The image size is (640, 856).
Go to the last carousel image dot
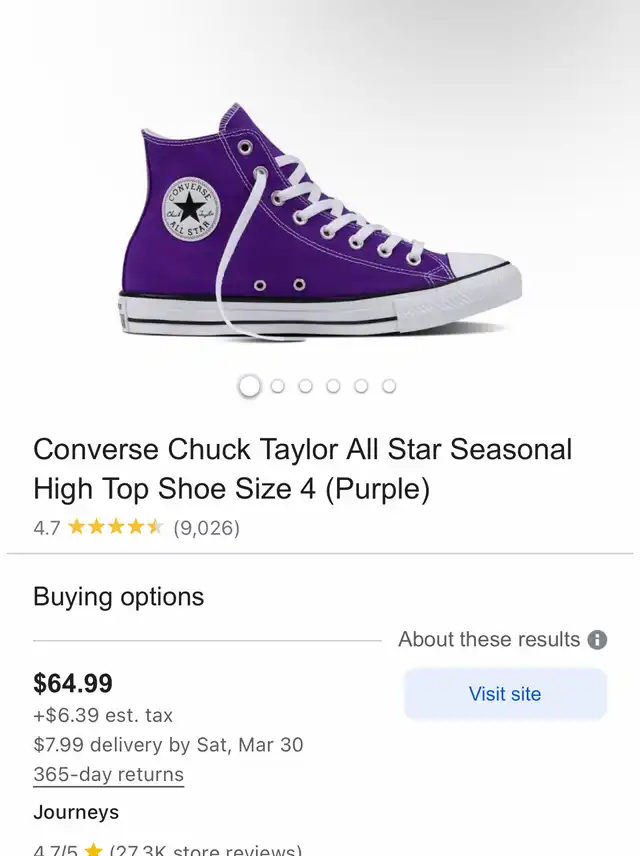[389, 386]
